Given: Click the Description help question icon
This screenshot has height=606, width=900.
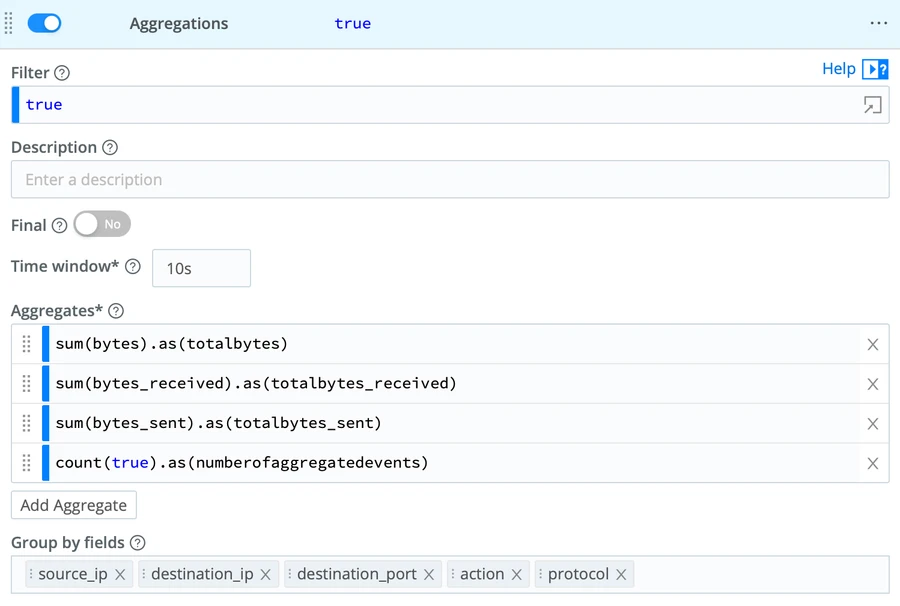Looking at the screenshot, I should (110, 148).
